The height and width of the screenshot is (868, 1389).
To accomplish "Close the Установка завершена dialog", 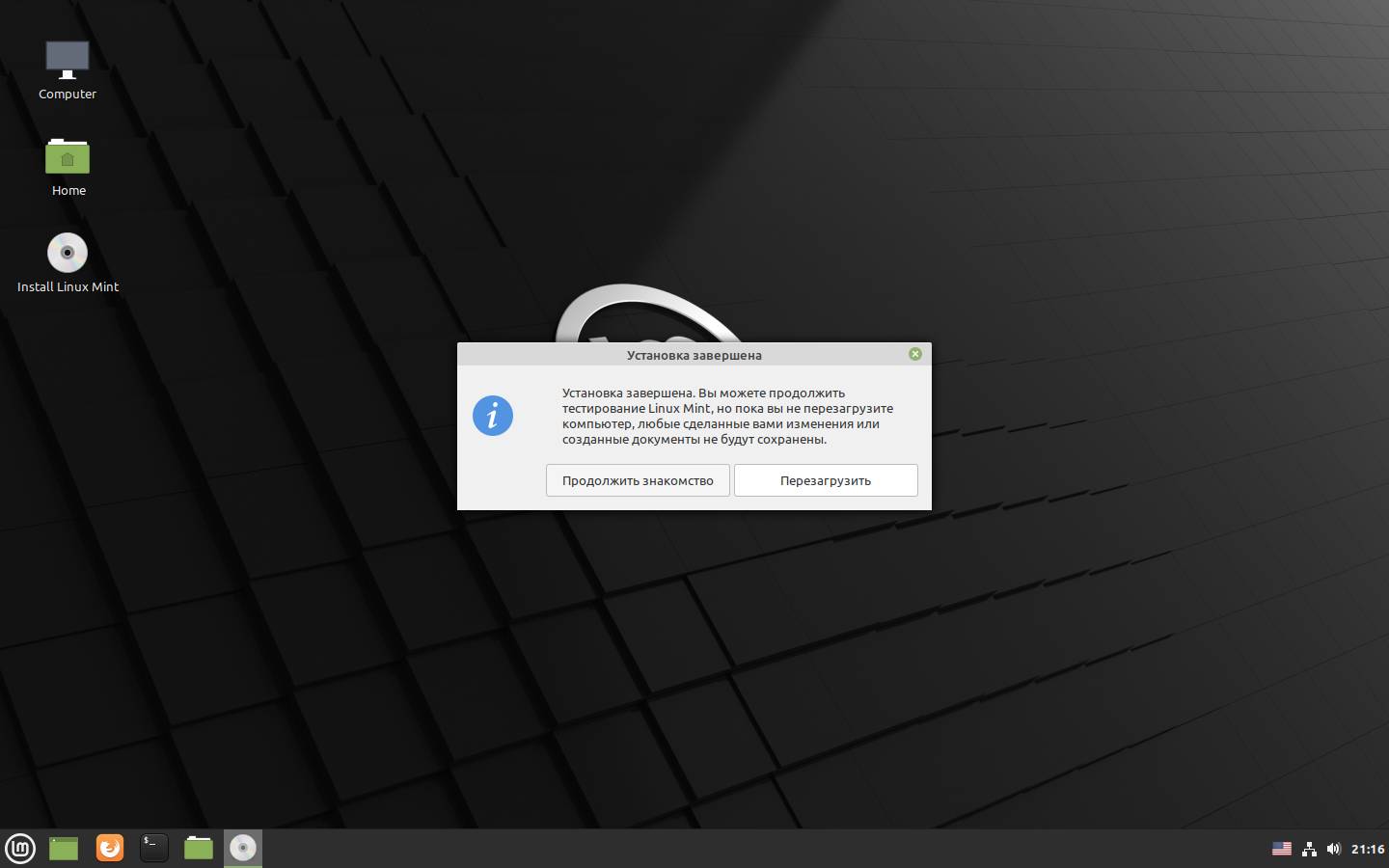I will pos(915,354).
